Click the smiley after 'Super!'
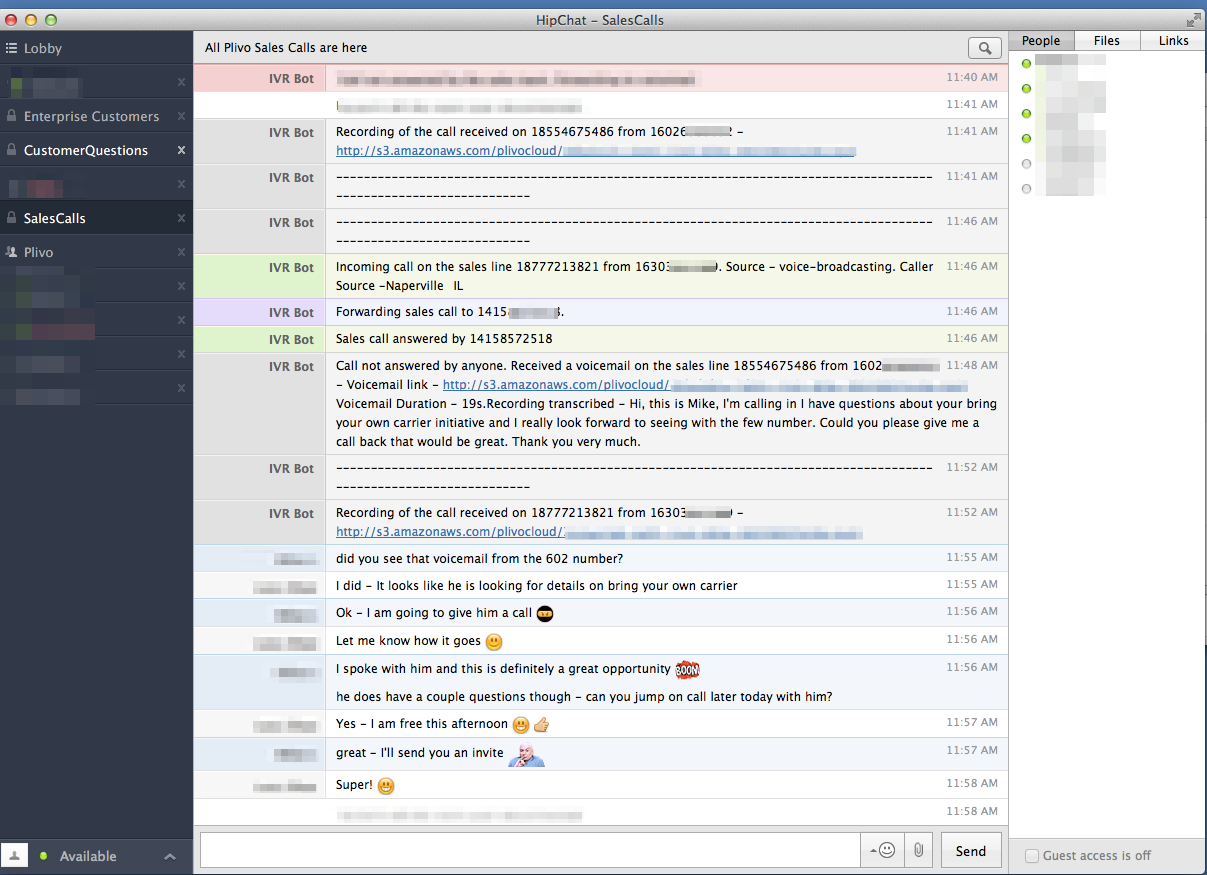 pyautogui.click(x=386, y=786)
